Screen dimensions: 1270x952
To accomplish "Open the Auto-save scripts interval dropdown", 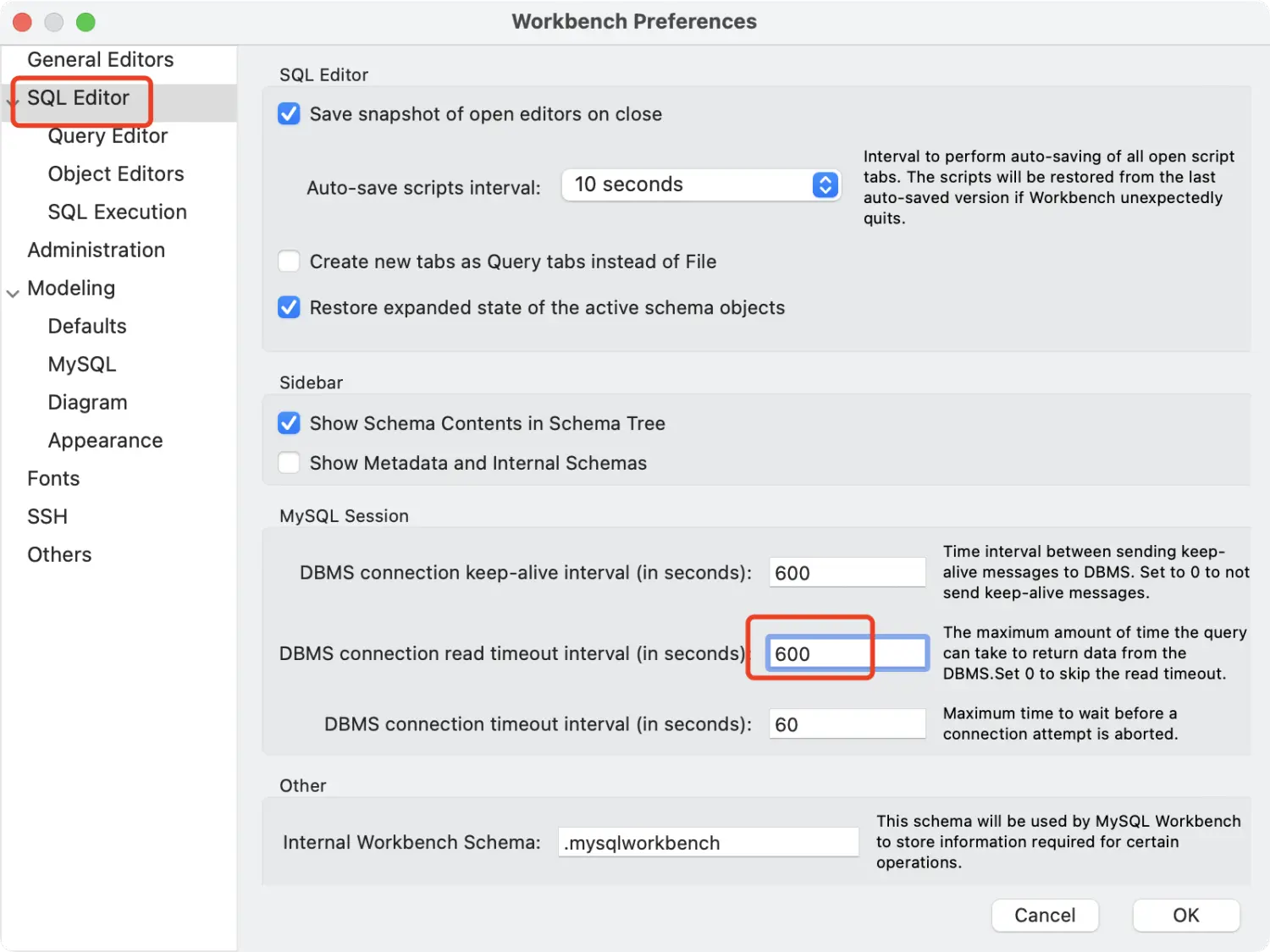I will tap(700, 184).
